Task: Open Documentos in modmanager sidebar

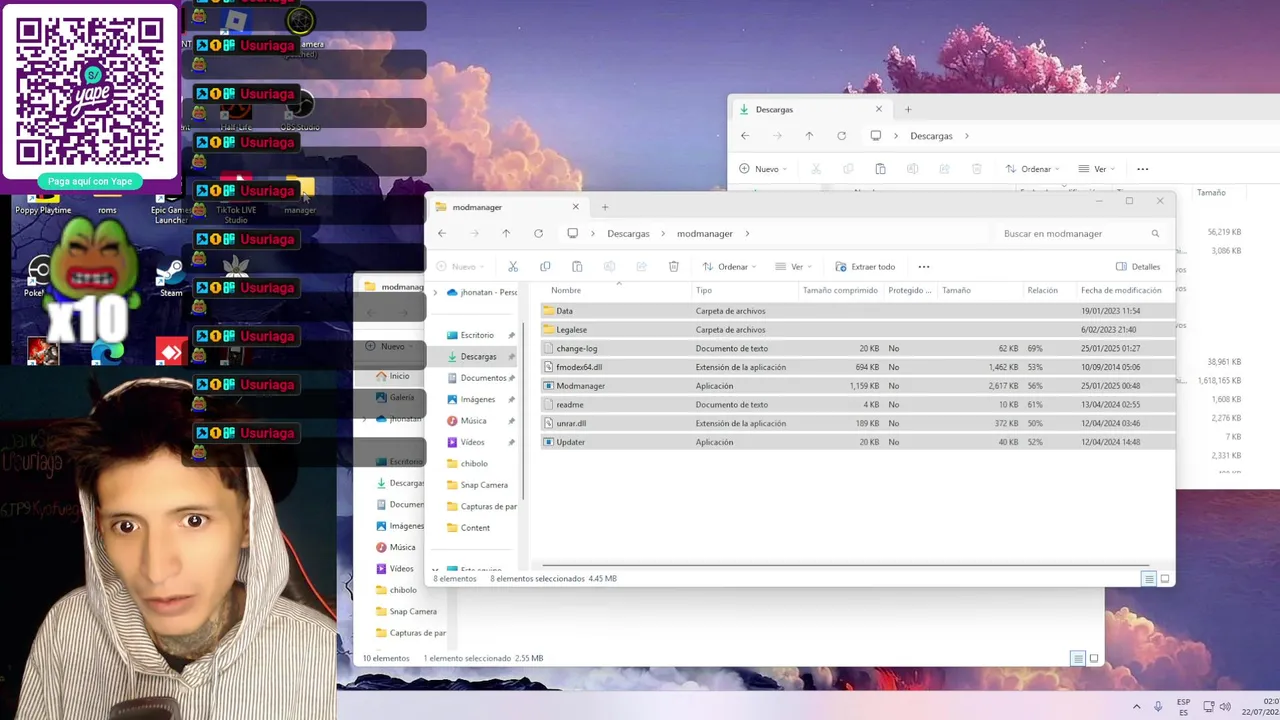Action: pos(483,378)
